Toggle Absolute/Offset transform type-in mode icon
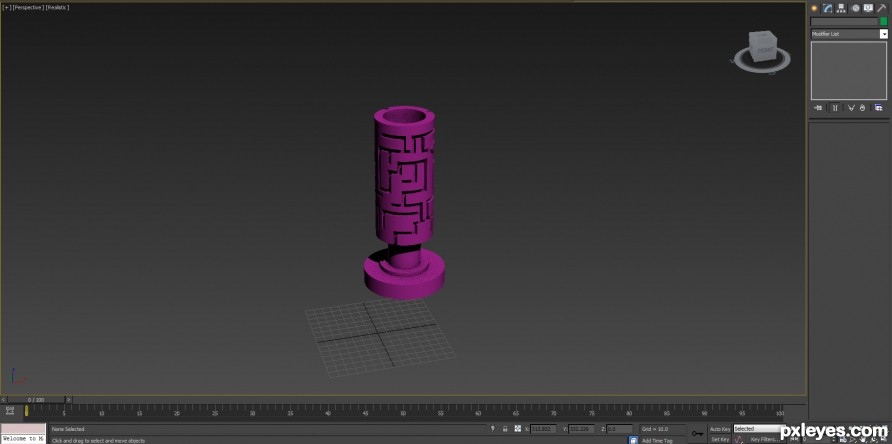 [x=518, y=429]
